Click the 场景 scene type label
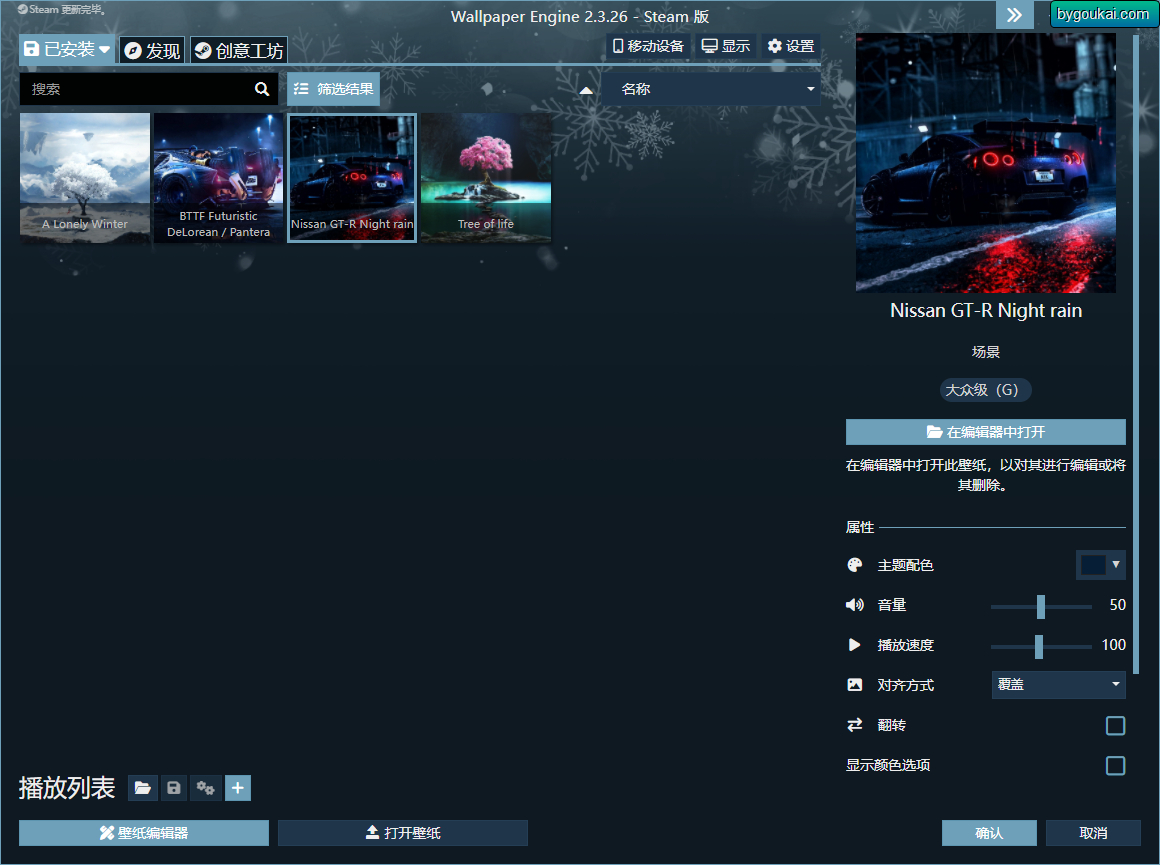This screenshot has height=865, width=1160. pyautogui.click(x=985, y=352)
